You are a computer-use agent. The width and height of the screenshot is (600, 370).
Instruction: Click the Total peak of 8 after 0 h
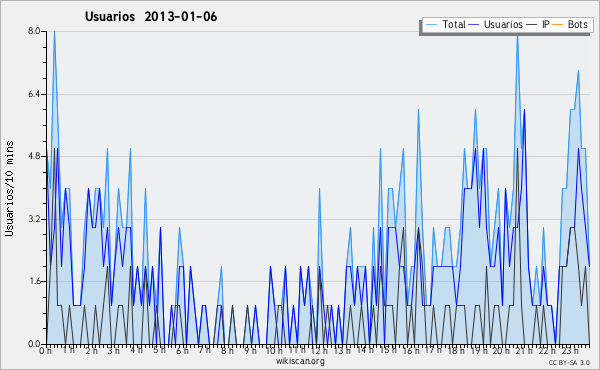pyautogui.click(x=54, y=32)
